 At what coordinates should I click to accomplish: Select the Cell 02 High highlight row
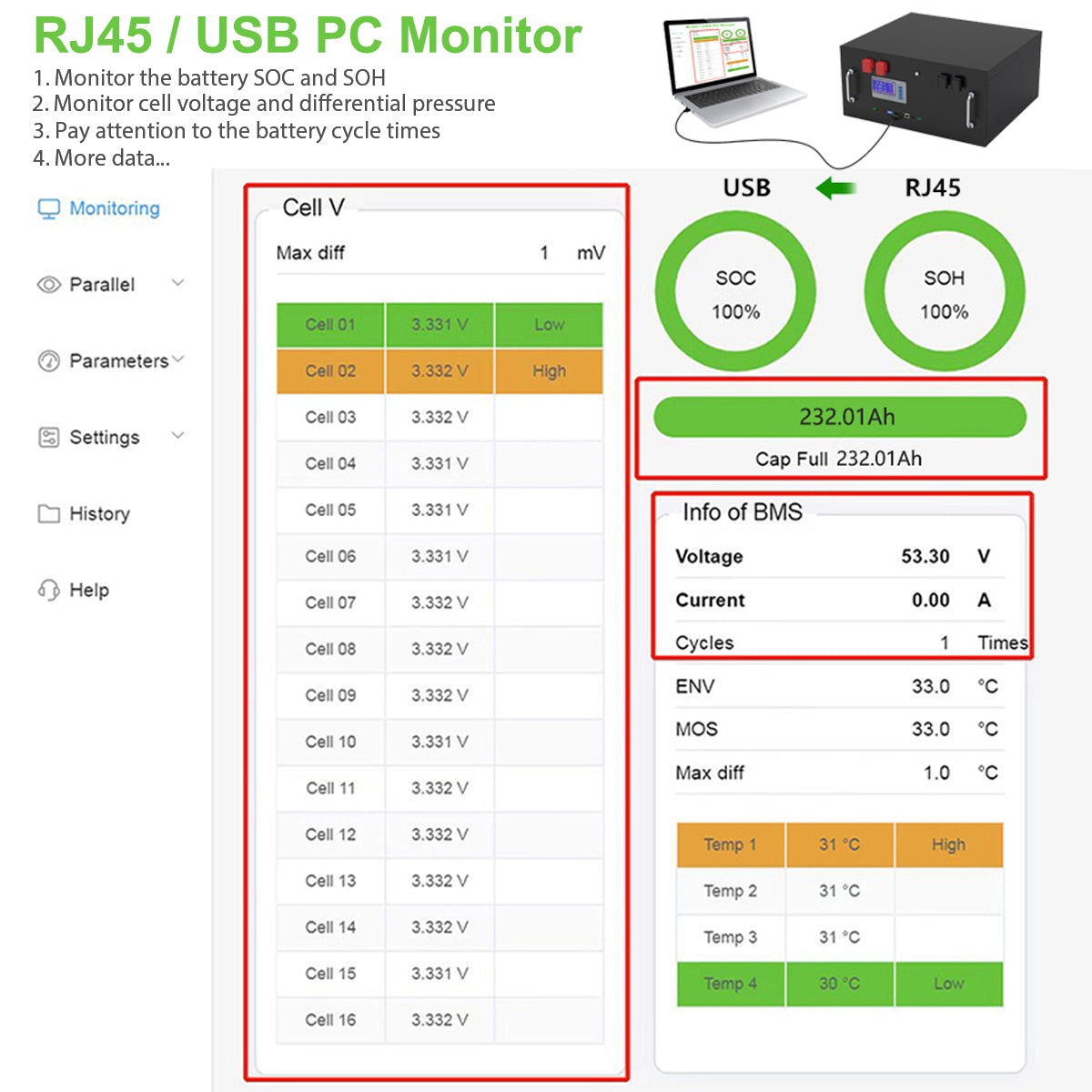[440, 371]
